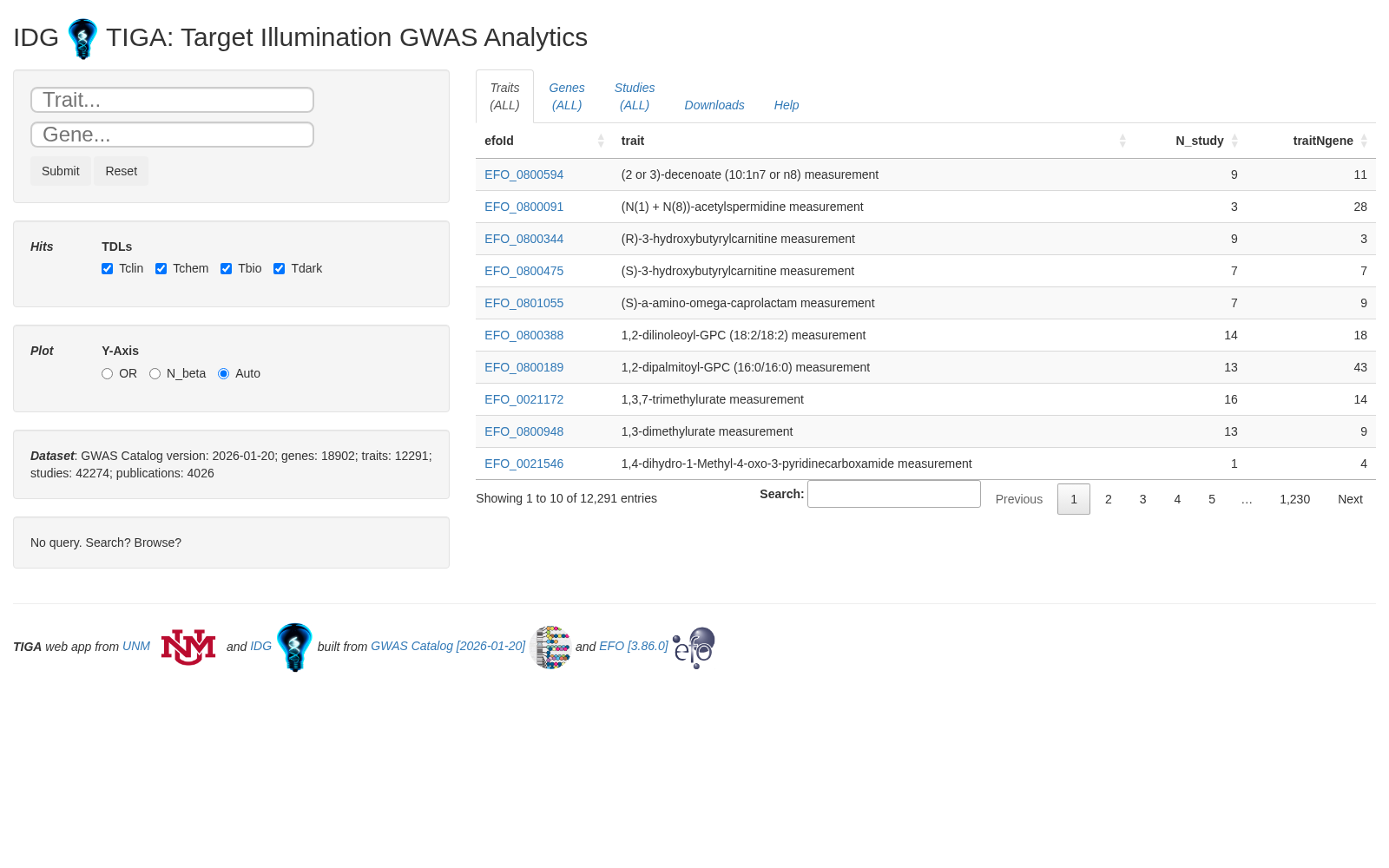Sort by efoId column arrows
The image size is (1389, 868).
[x=601, y=141]
